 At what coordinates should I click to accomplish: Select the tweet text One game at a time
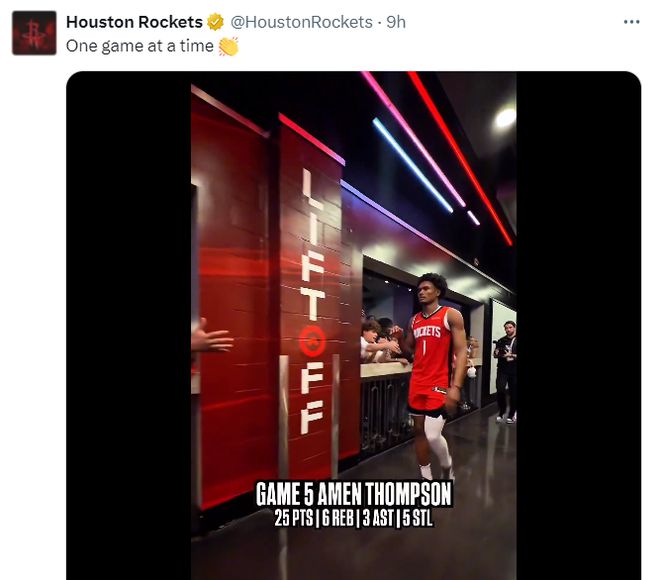point(140,46)
